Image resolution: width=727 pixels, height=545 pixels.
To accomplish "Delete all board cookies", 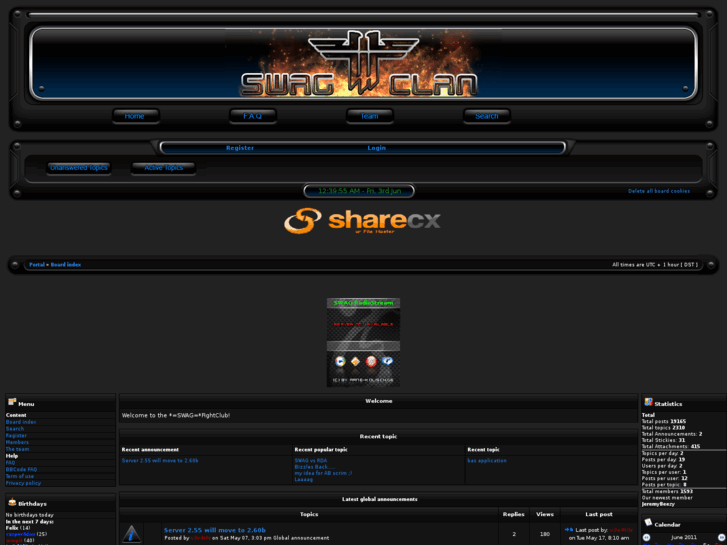I will coord(659,191).
